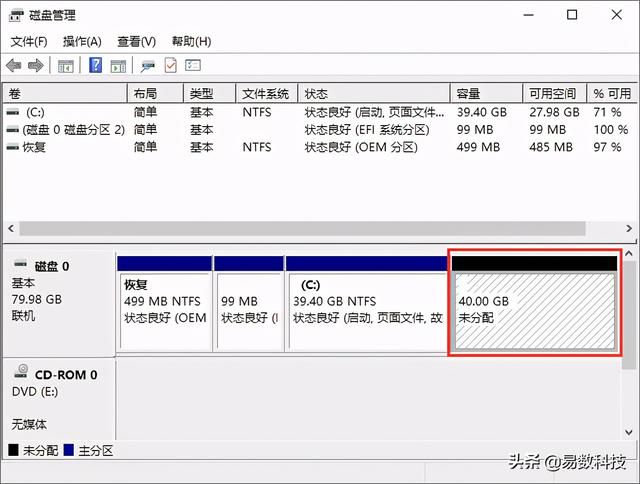Select the 恢复 499 MB NTFS partition block
Image resolution: width=640 pixels, height=484 pixels.
pos(164,304)
